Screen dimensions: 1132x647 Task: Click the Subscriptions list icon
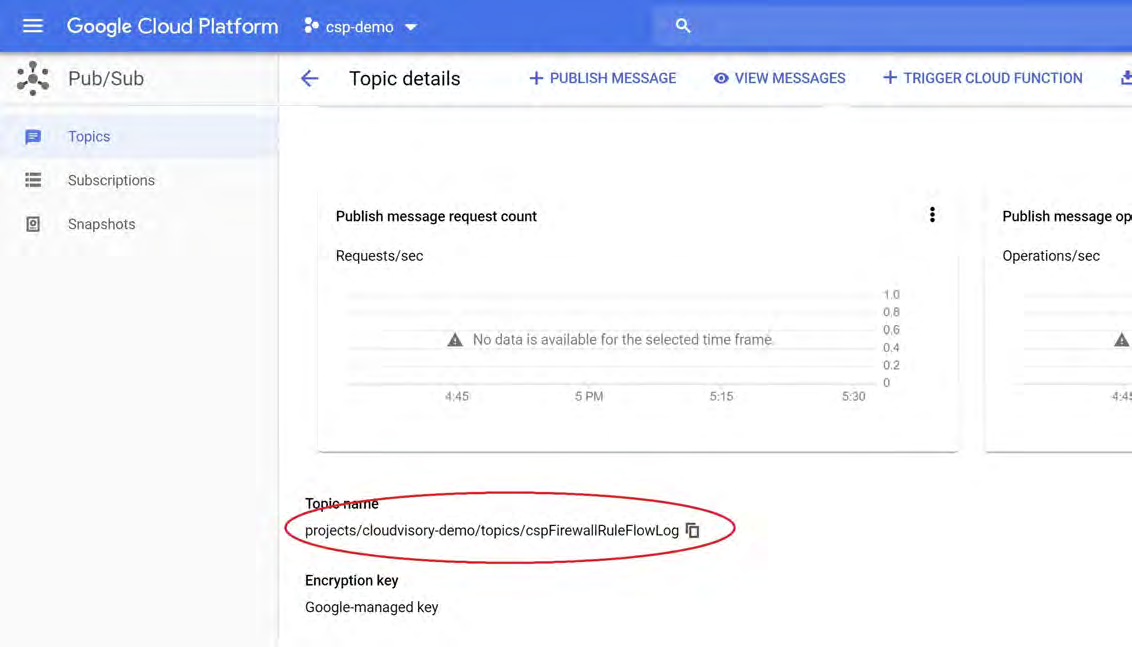tap(32, 180)
